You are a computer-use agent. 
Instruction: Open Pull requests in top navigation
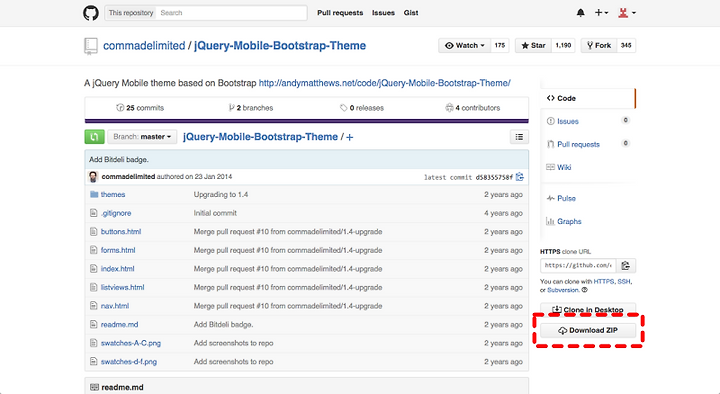coord(340,13)
